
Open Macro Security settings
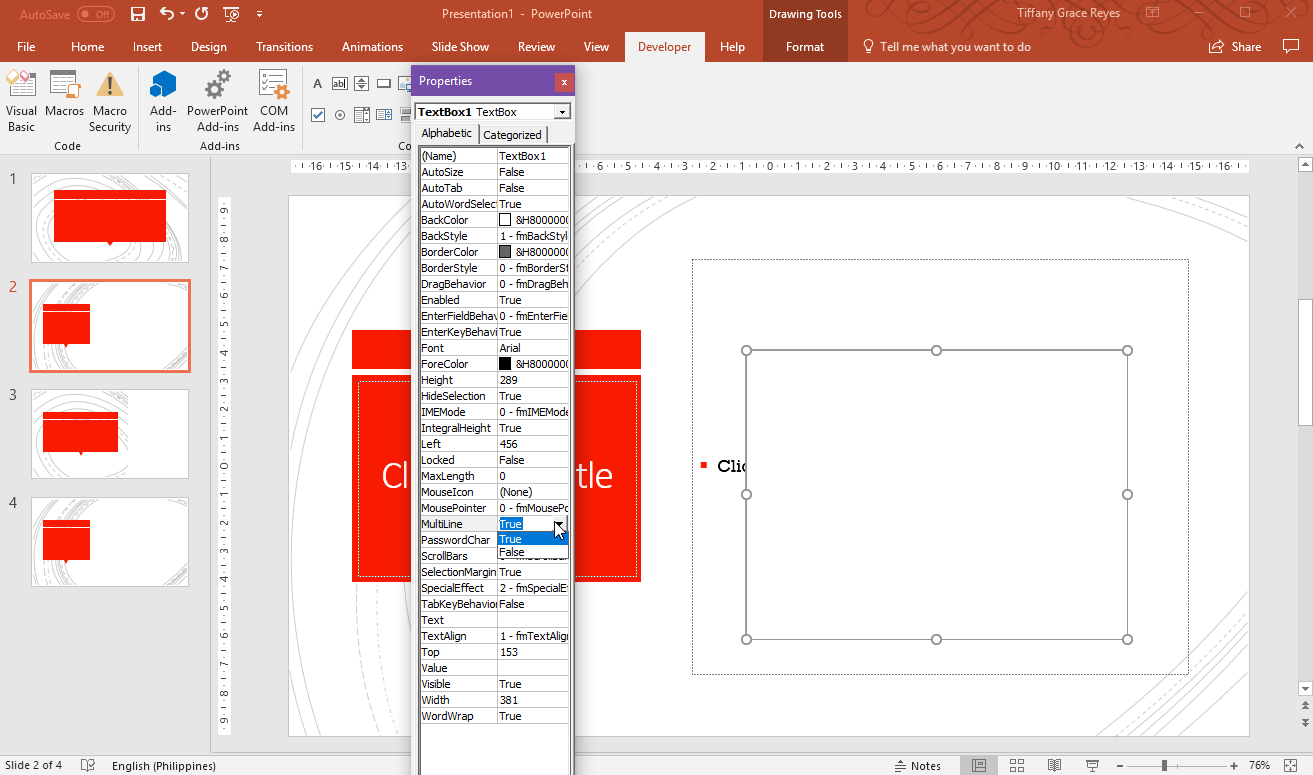click(x=110, y=100)
